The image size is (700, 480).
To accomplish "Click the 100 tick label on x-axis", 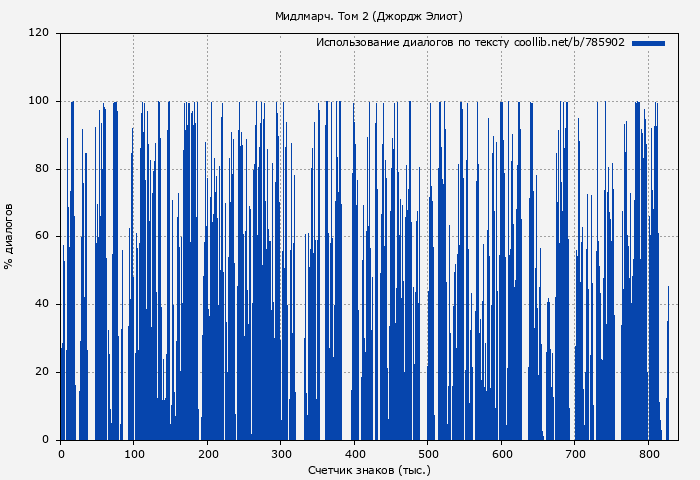I will pos(134,454).
